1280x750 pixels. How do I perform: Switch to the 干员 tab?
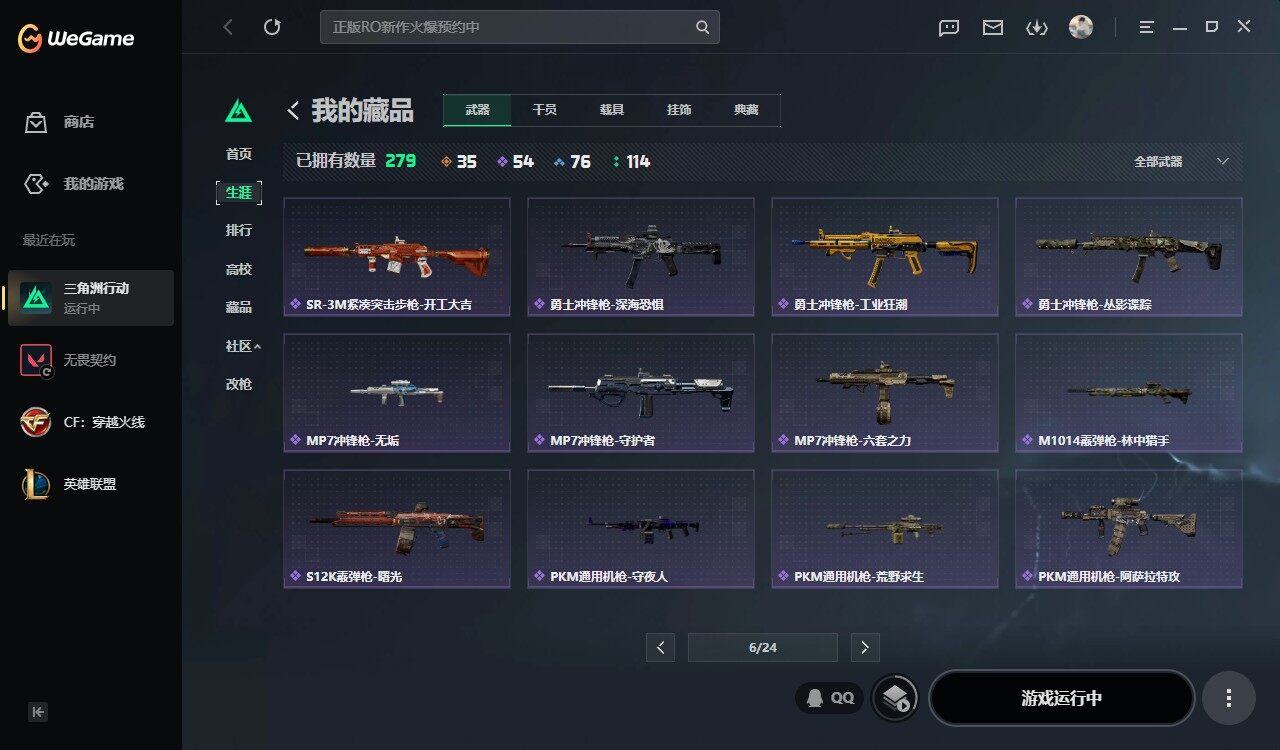pos(544,110)
